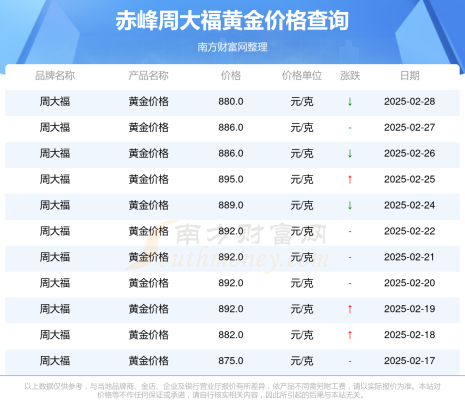Click the red up arrow for 2025-02-19
This screenshot has height=400, width=465.
tap(350, 309)
